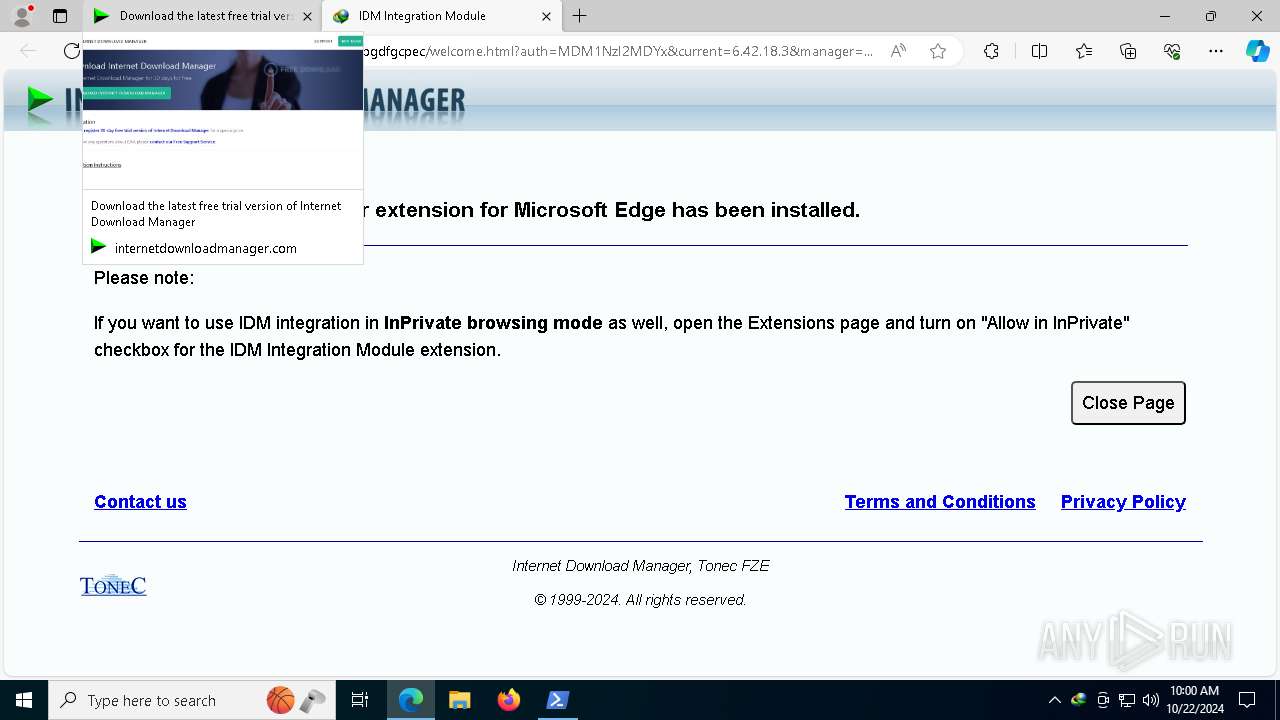Click the tab preview thumbnail image
The width and height of the screenshot is (1280, 720).
pyautogui.click(x=223, y=110)
